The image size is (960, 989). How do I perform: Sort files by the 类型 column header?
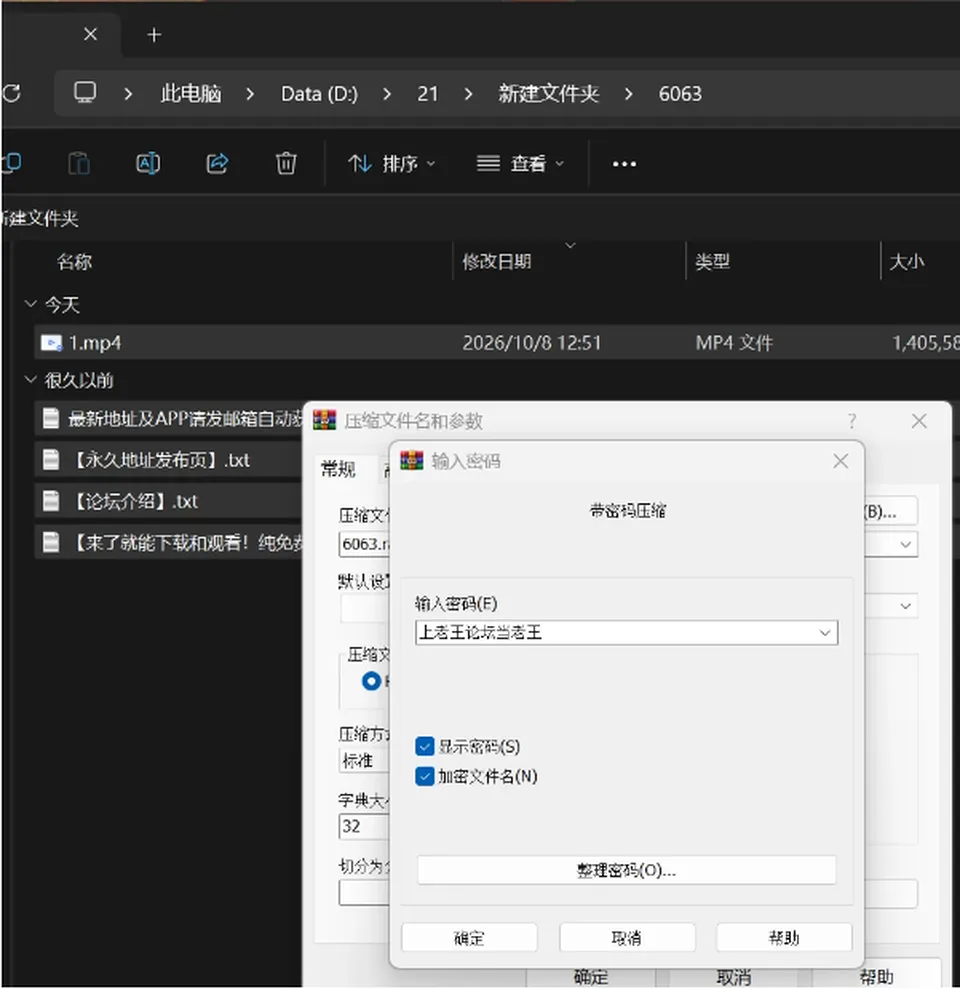click(712, 261)
